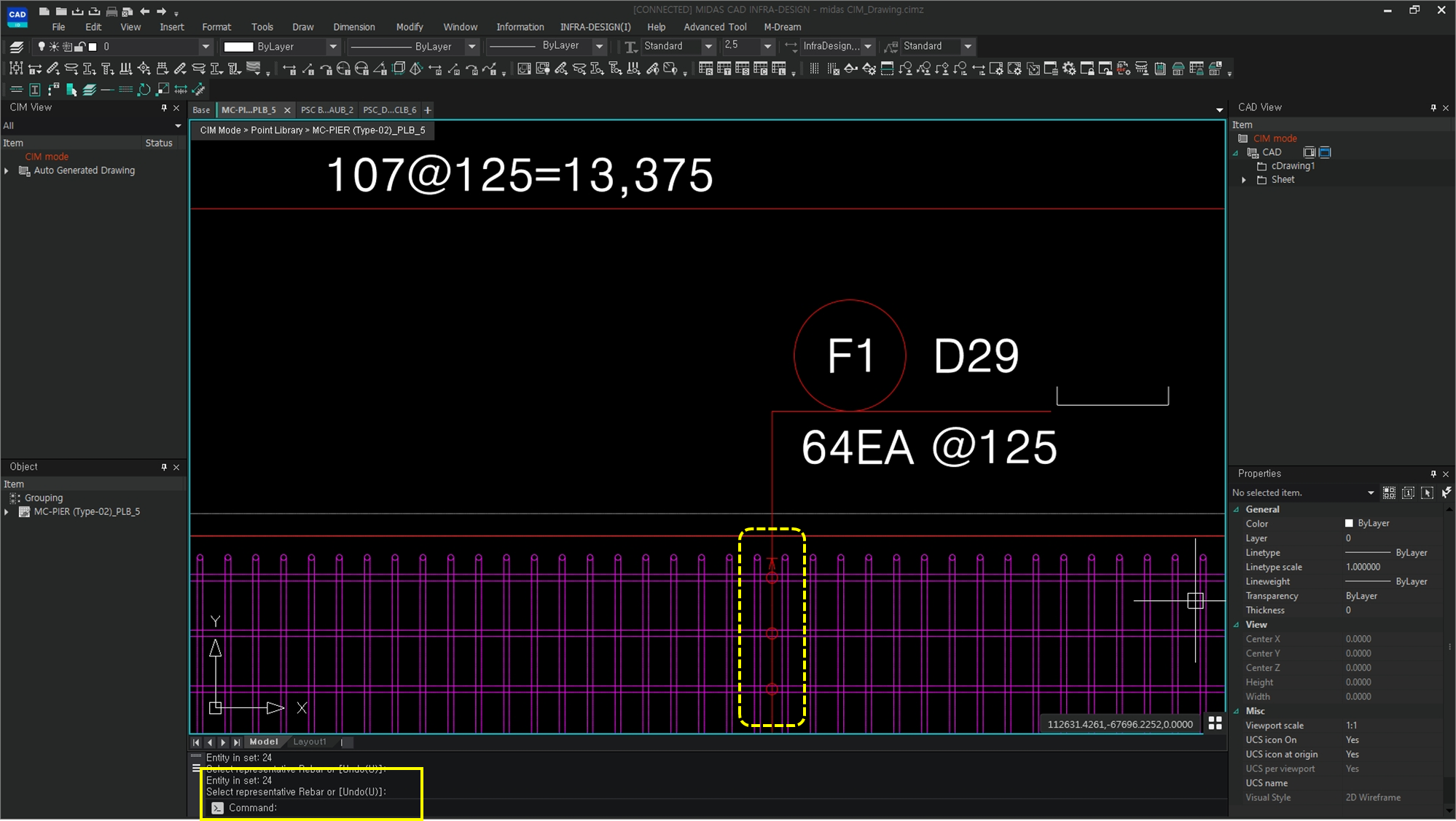The image size is (1456, 821).
Task: Open the Layer manager icon
Action: pos(16,47)
